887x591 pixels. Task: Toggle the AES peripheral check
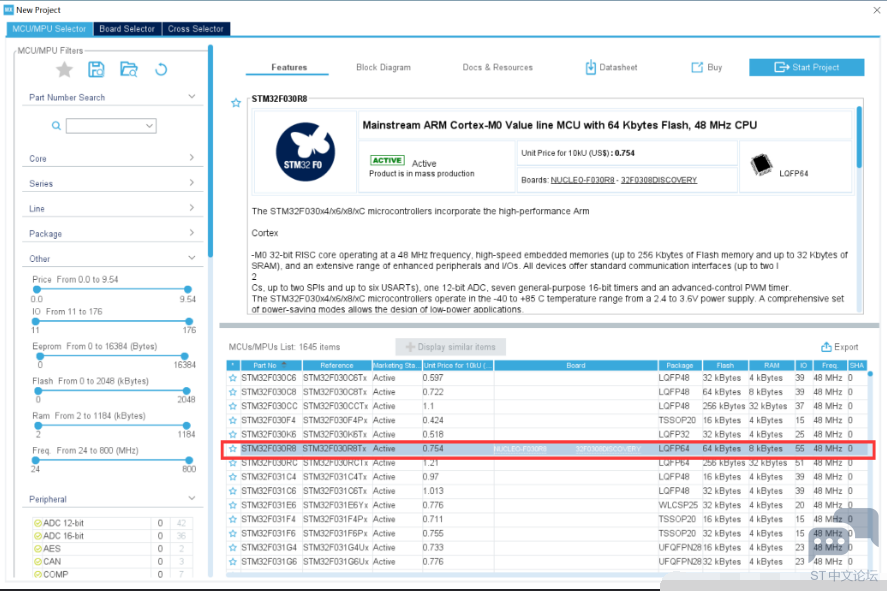coord(38,549)
